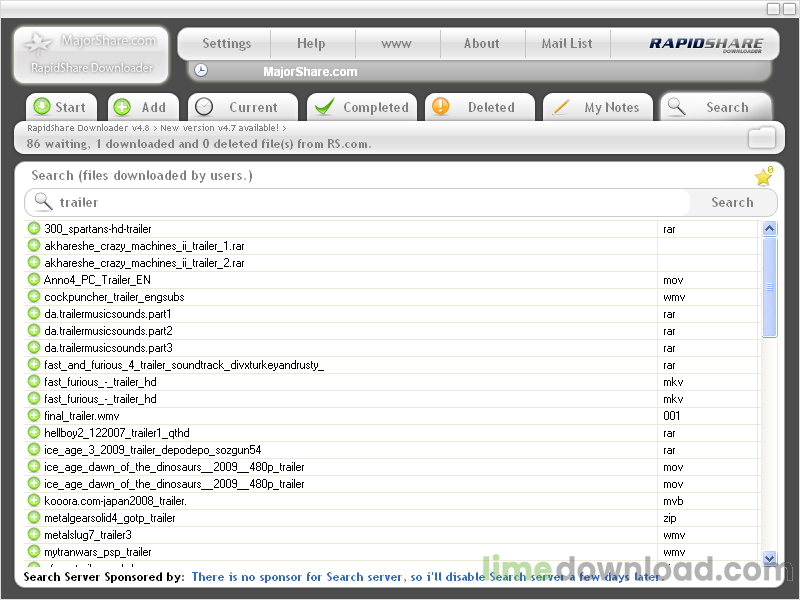The height and width of the screenshot is (600, 800).
Task: Click the RapidShare Downloader v4.8 label
Action: pyautogui.click(x=88, y=128)
